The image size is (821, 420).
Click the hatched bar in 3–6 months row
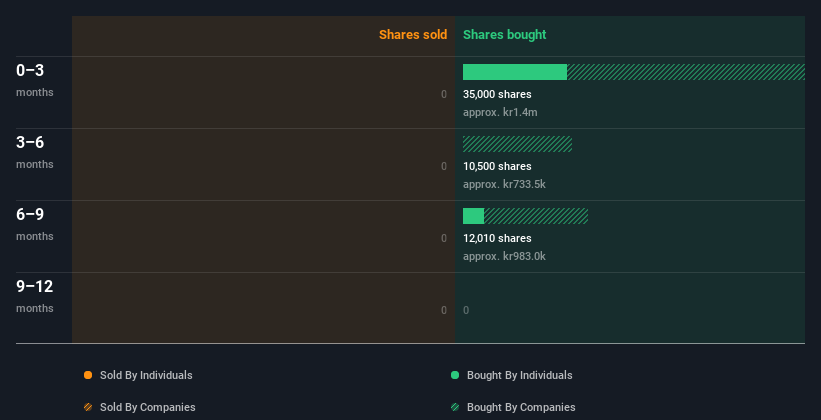point(517,144)
